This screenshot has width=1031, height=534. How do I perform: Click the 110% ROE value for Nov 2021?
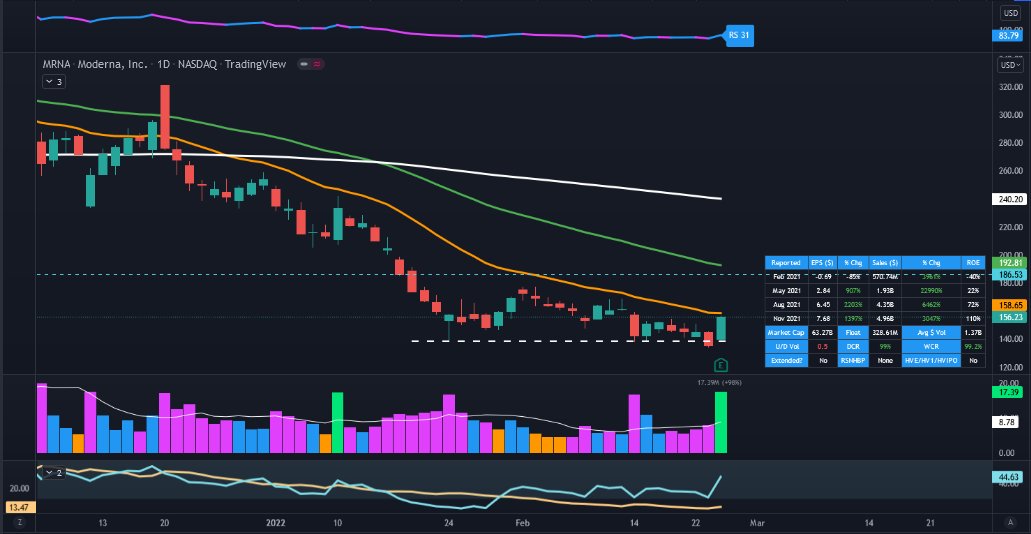(974, 319)
